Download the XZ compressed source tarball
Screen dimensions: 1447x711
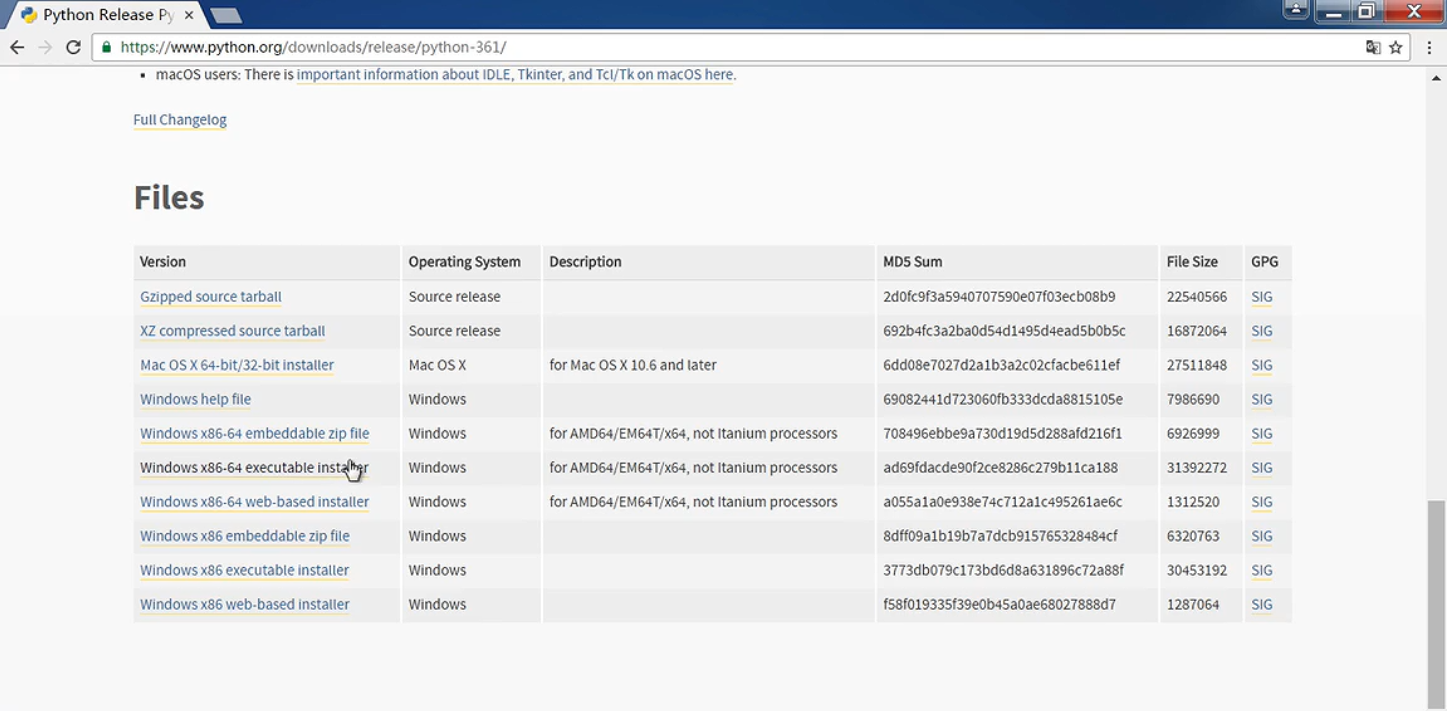pos(233,331)
